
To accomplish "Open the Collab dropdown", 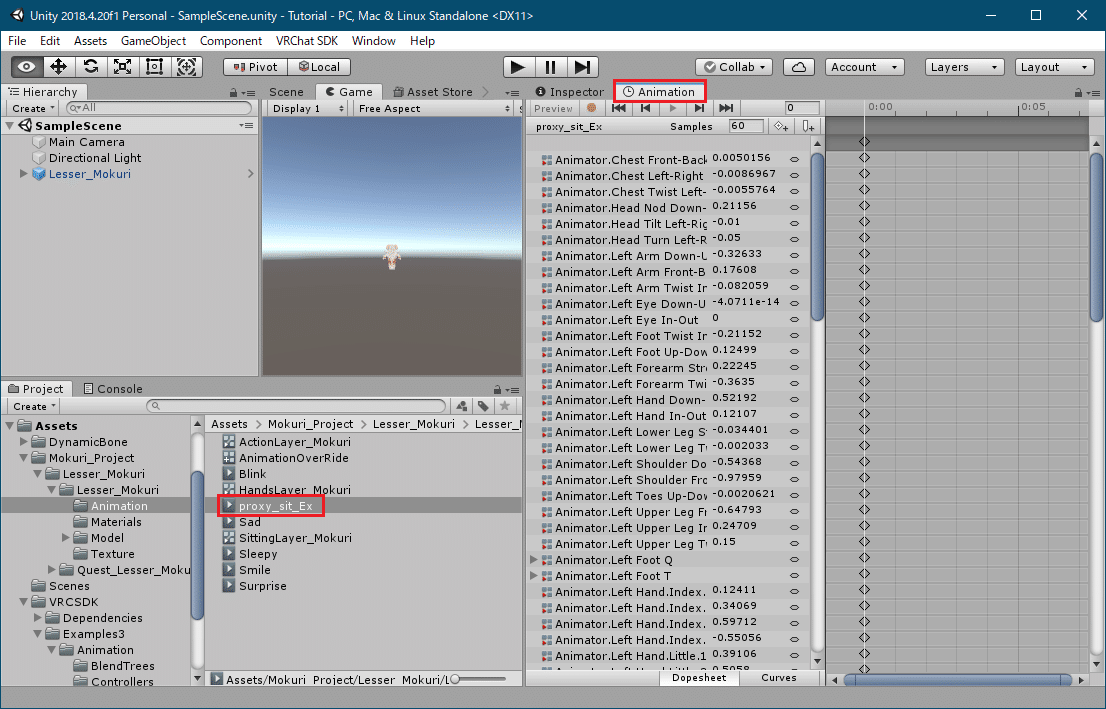I will [x=734, y=67].
